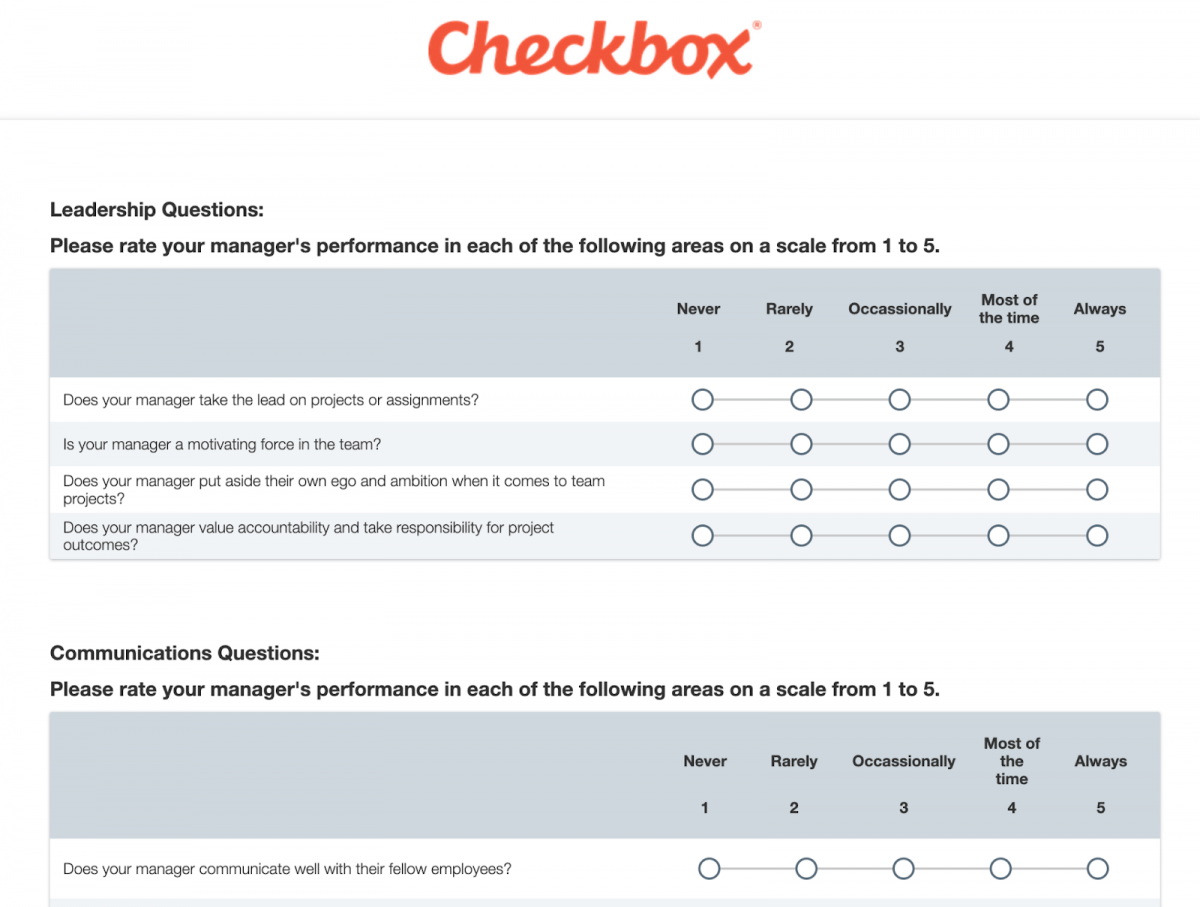This screenshot has width=1200, height=907.
Task: Select 'Never' for manager communicating with employees
Action: coord(709,868)
